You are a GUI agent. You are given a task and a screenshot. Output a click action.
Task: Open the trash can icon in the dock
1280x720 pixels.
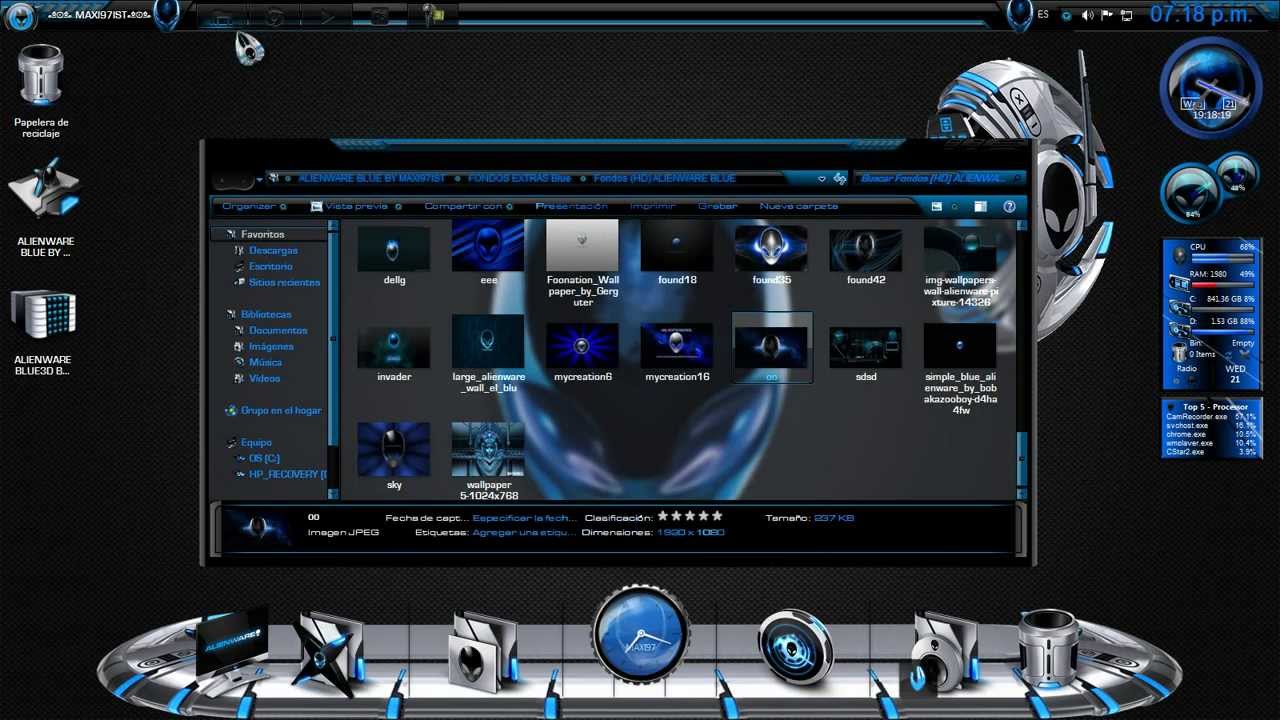(x=1048, y=648)
